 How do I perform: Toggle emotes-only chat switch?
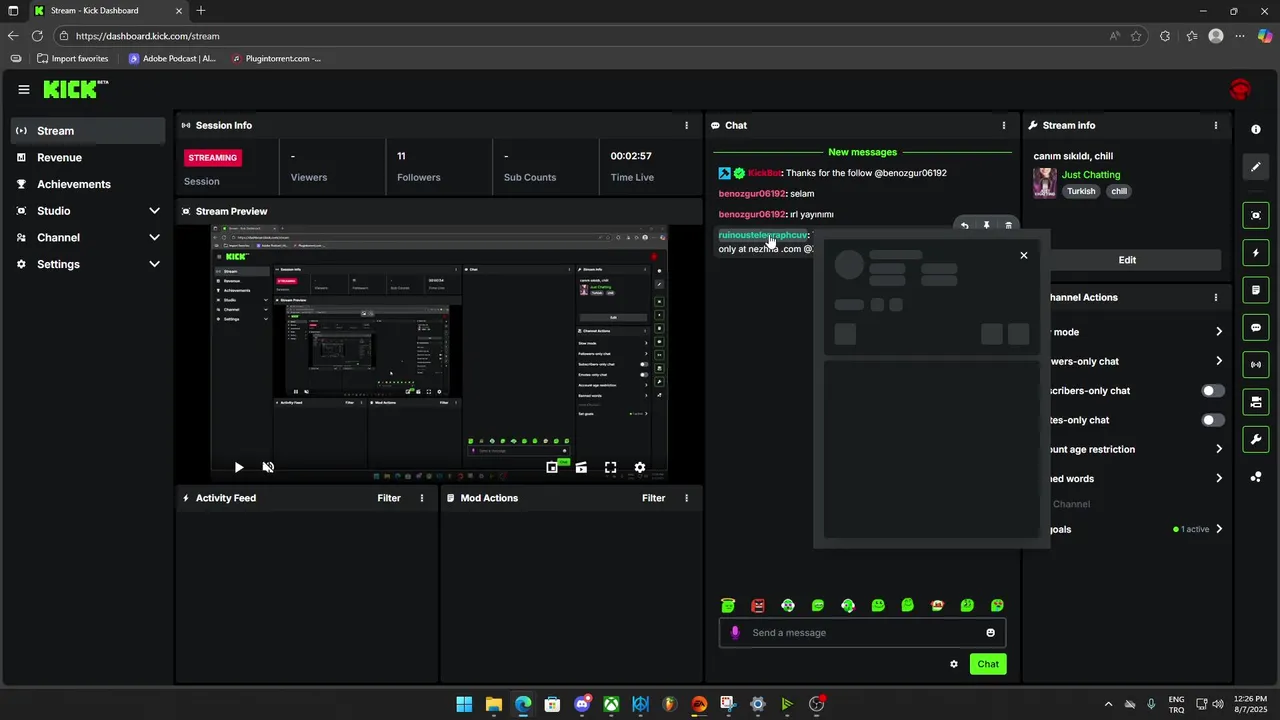click(1212, 420)
